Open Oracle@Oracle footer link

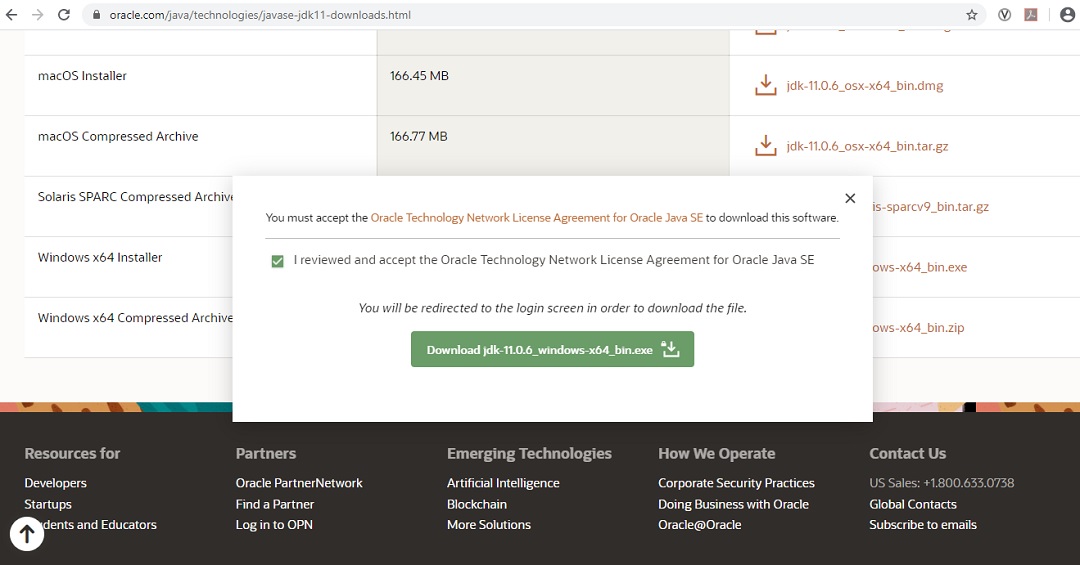[700, 525]
